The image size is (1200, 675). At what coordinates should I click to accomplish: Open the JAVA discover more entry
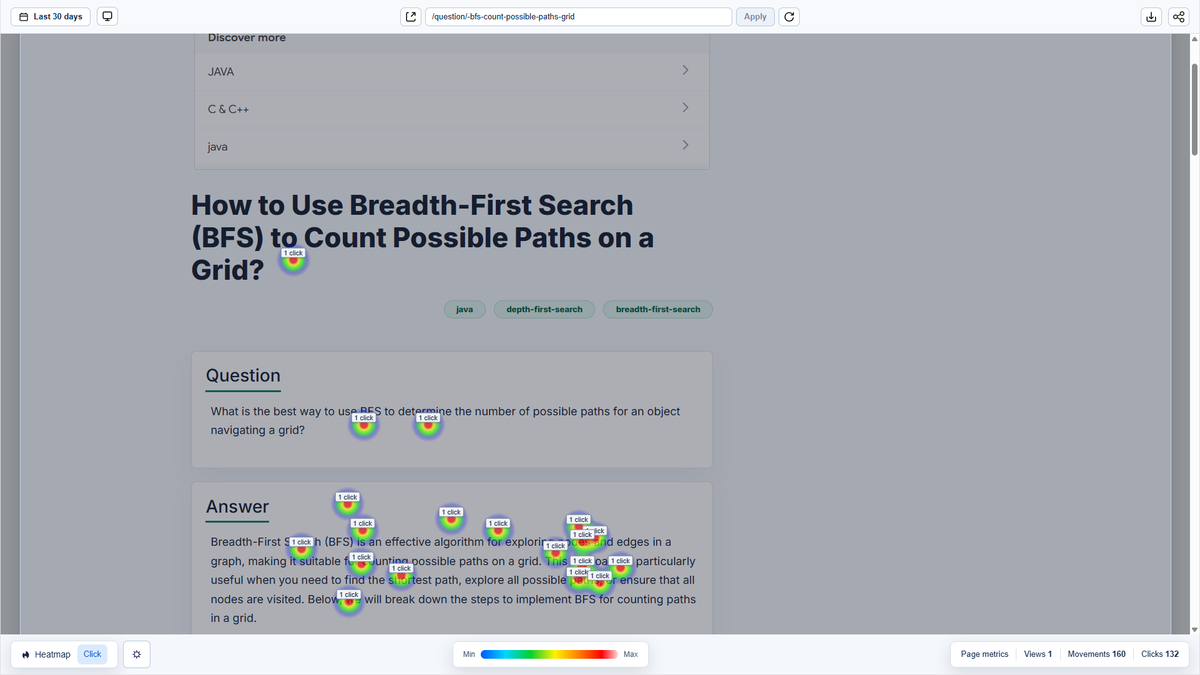click(x=451, y=72)
